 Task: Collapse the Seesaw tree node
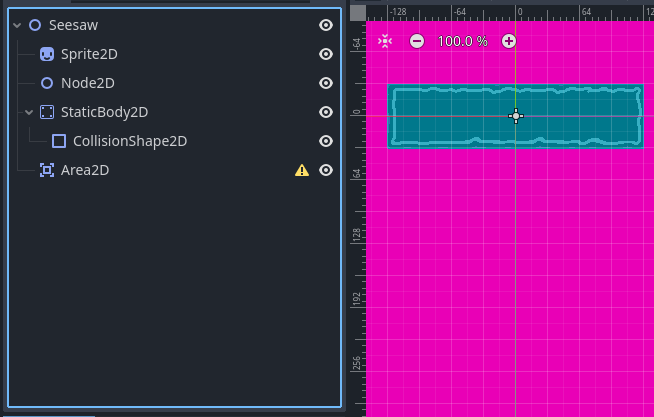(17, 25)
